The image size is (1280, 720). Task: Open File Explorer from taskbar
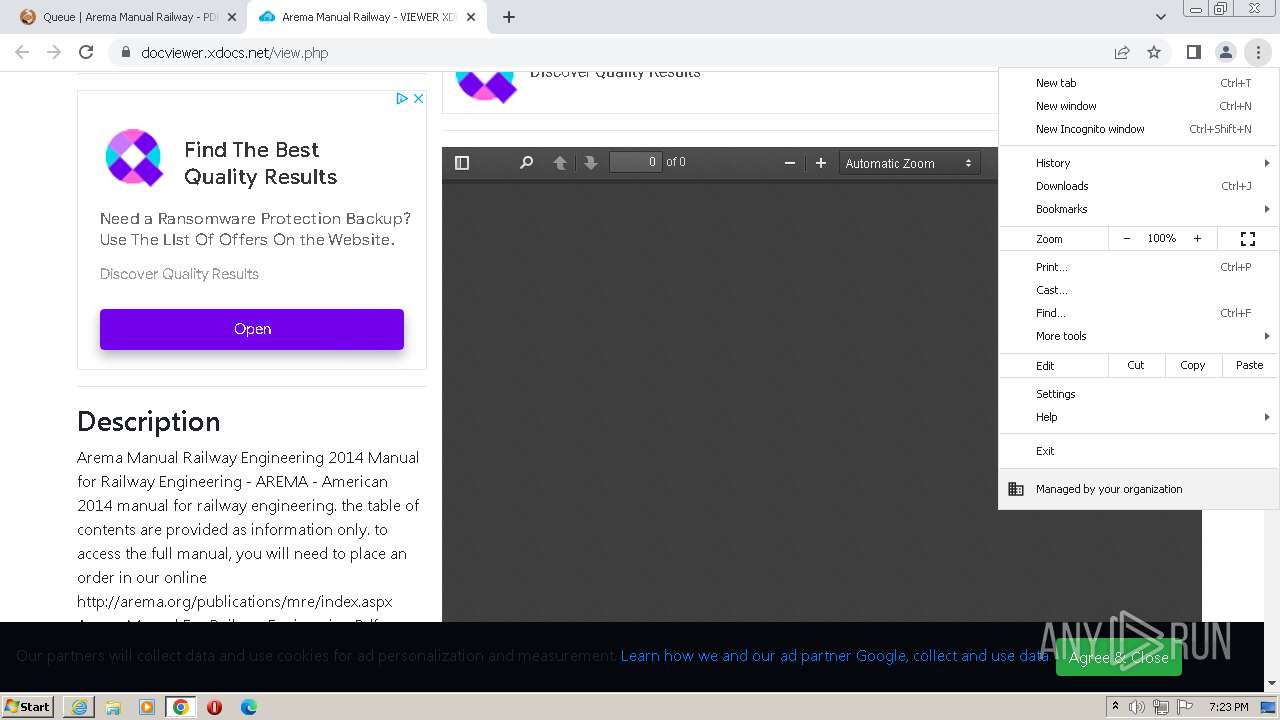(113, 707)
